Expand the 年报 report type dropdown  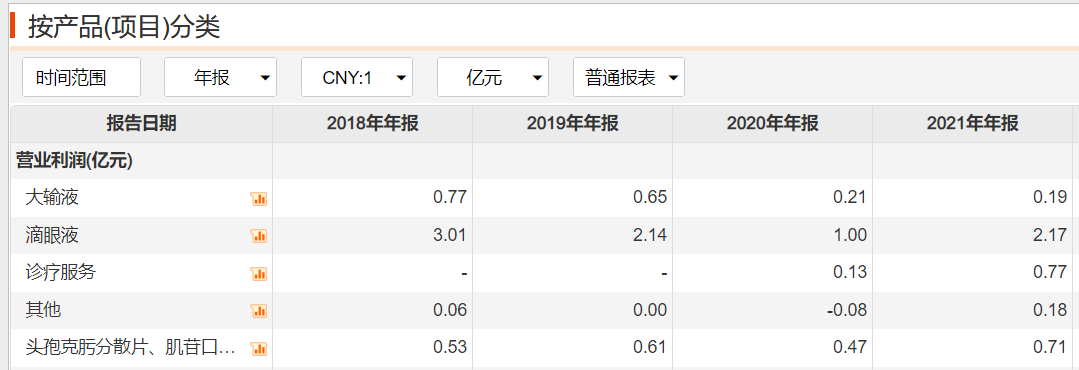coord(220,77)
